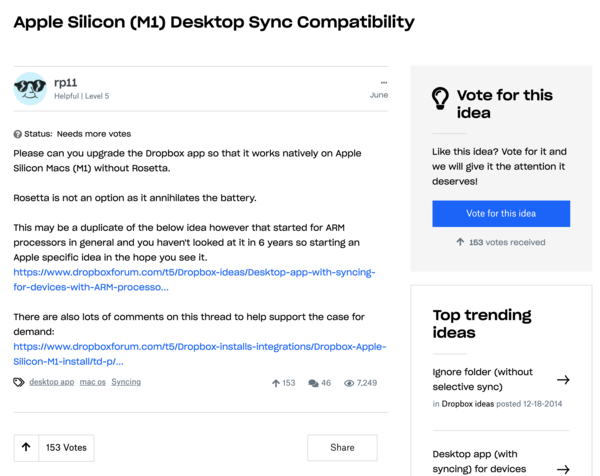
Task: Click the comments bubble icon showing 46
Action: point(314,383)
